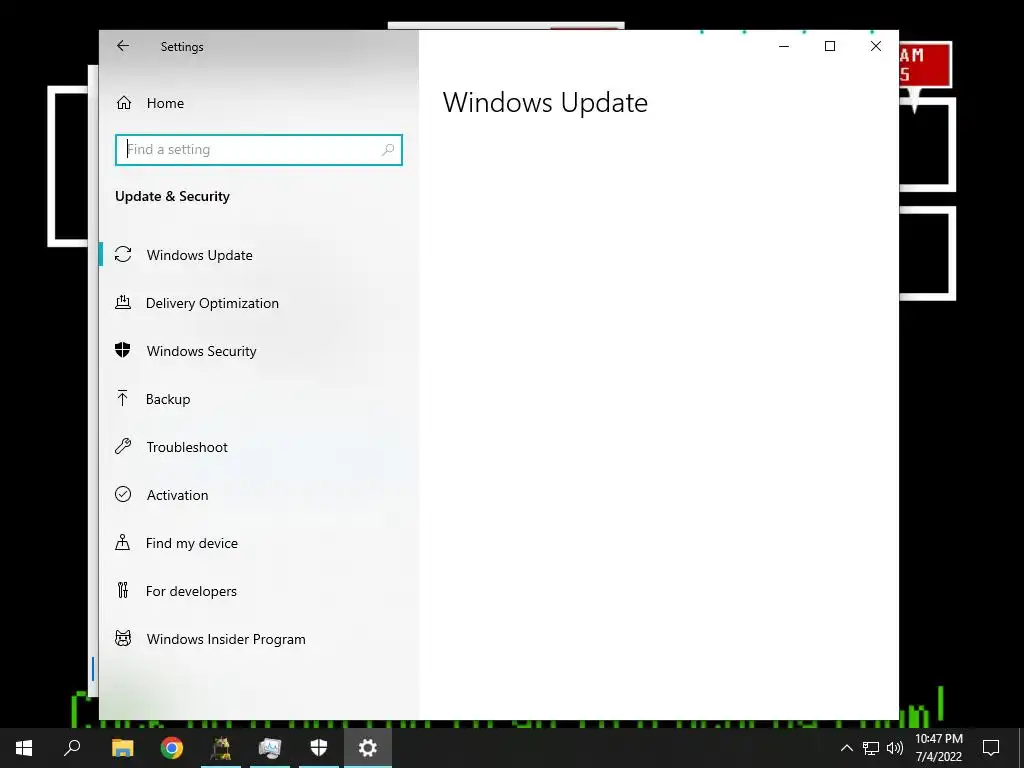Screen dimensions: 1024x768
Task: Open the Activation page
Action: pyautogui.click(x=259, y=495)
